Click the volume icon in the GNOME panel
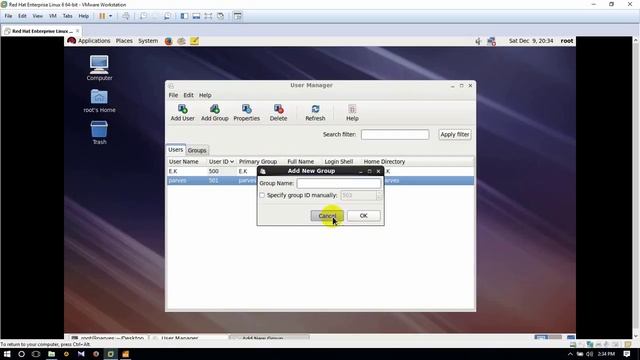 click(478, 41)
